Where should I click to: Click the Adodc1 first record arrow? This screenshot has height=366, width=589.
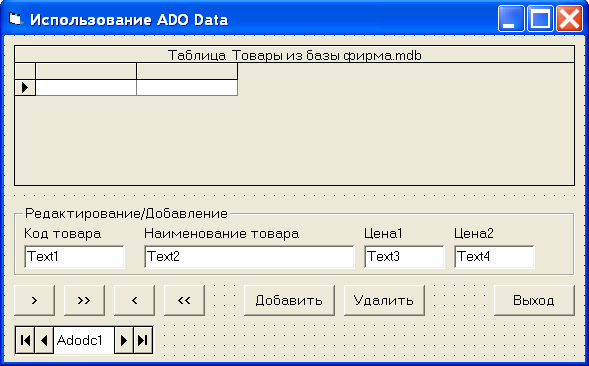(x=26, y=340)
